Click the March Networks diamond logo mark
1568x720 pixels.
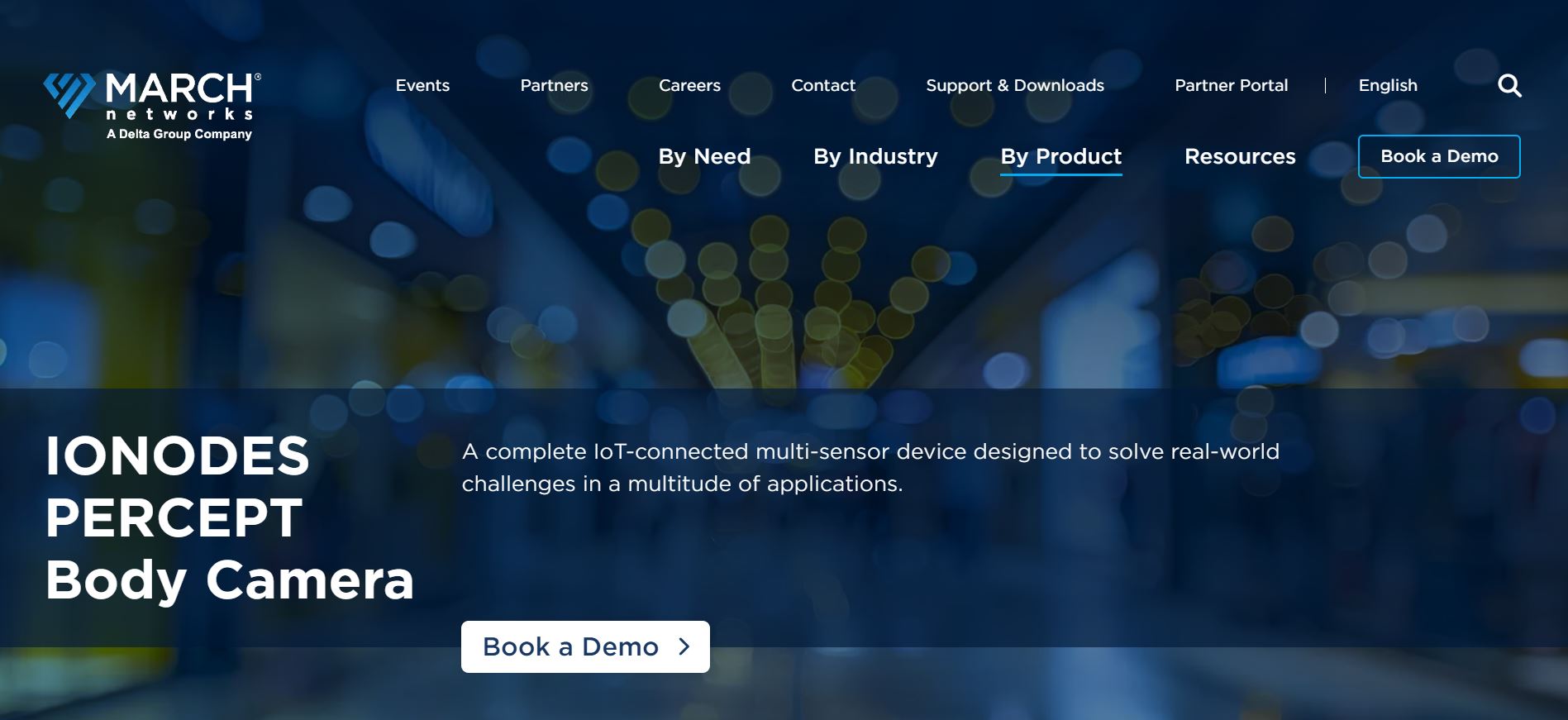(x=69, y=94)
